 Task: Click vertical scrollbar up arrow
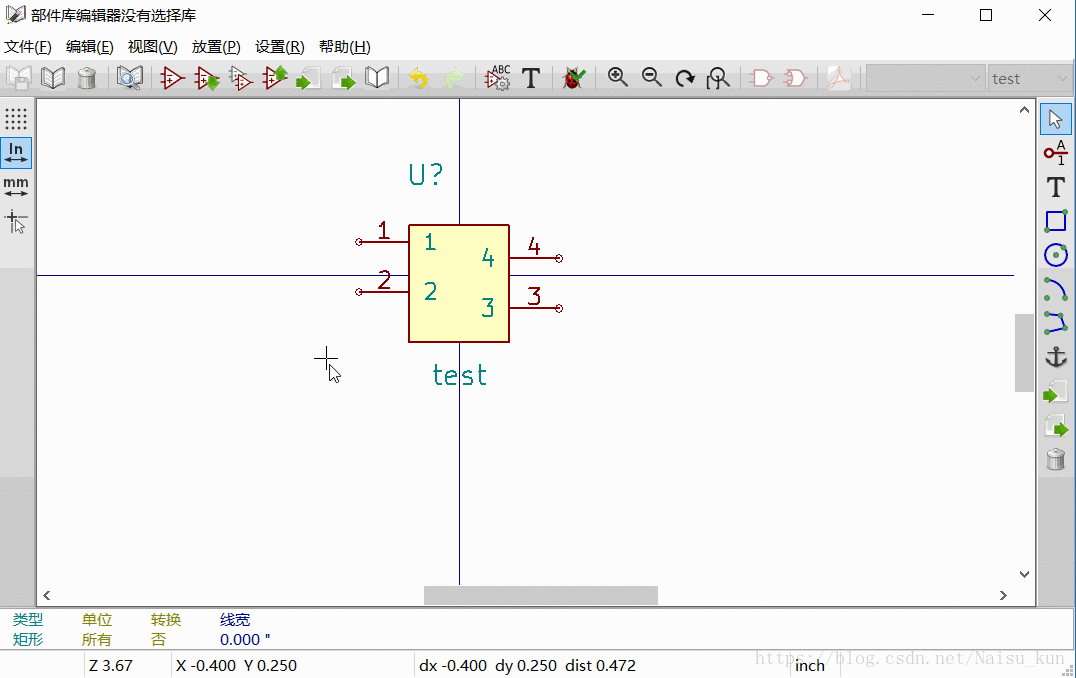click(1024, 110)
